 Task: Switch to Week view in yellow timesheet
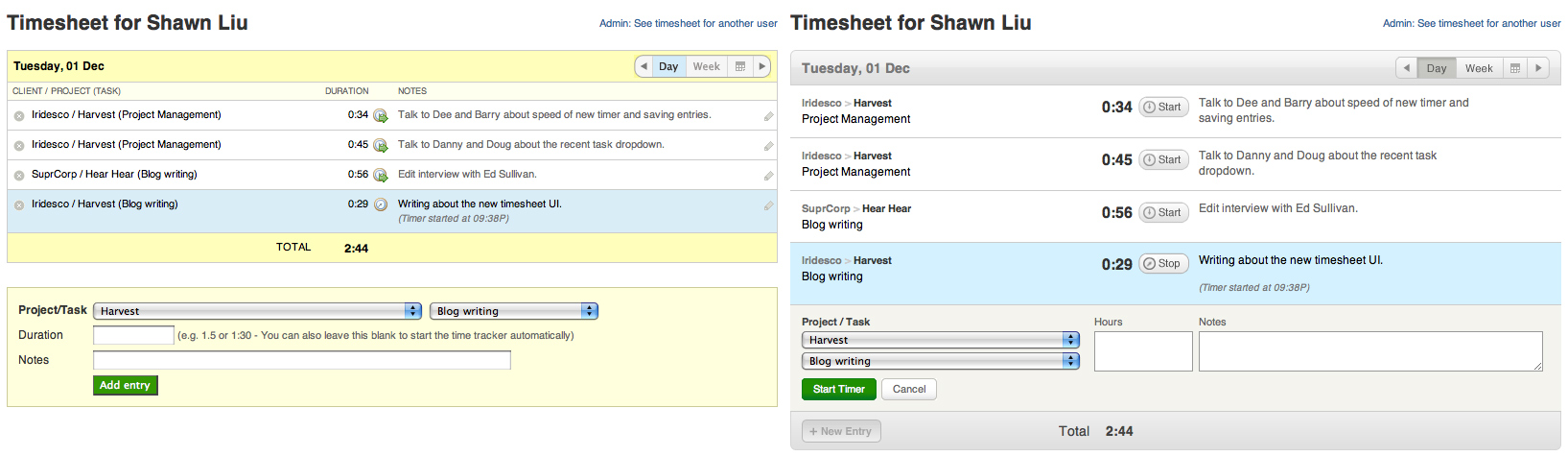(x=706, y=66)
